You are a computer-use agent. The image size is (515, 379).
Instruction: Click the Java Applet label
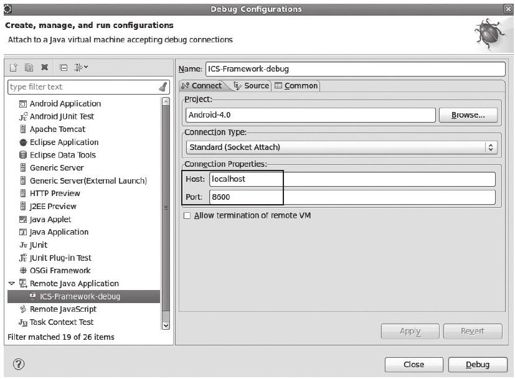coord(50,219)
